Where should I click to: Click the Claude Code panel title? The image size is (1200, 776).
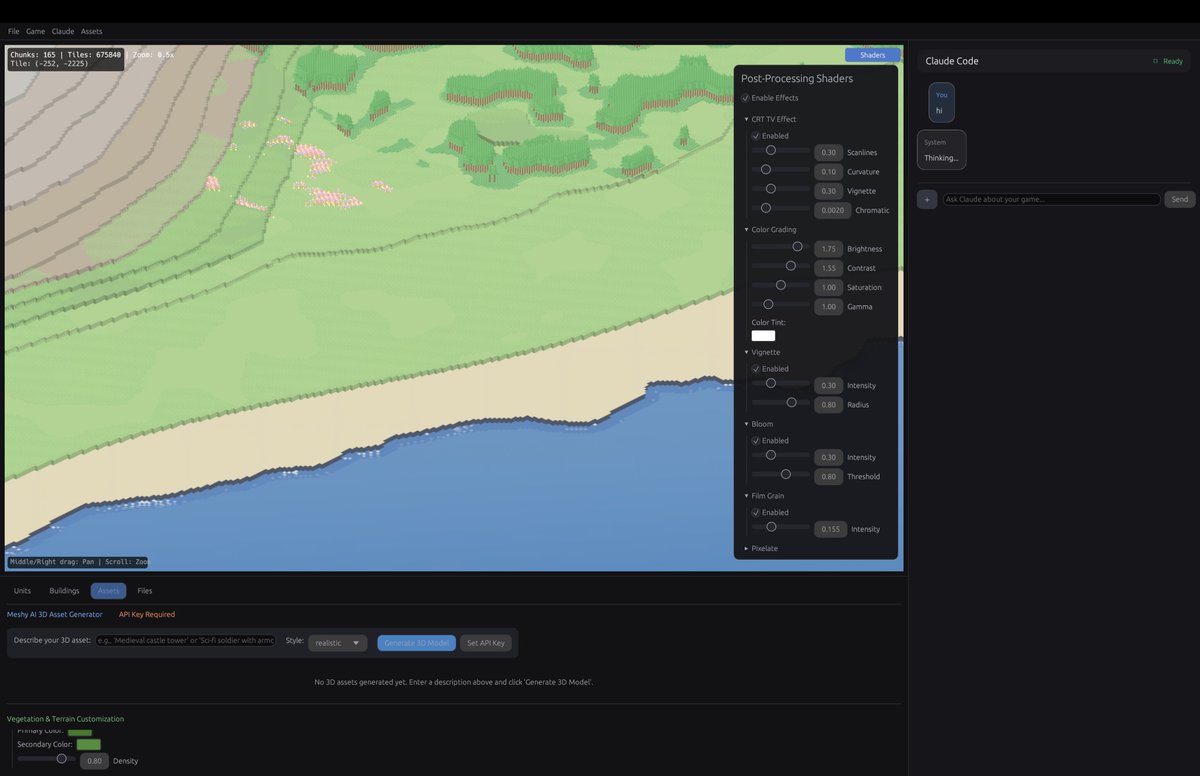coord(952,61)
